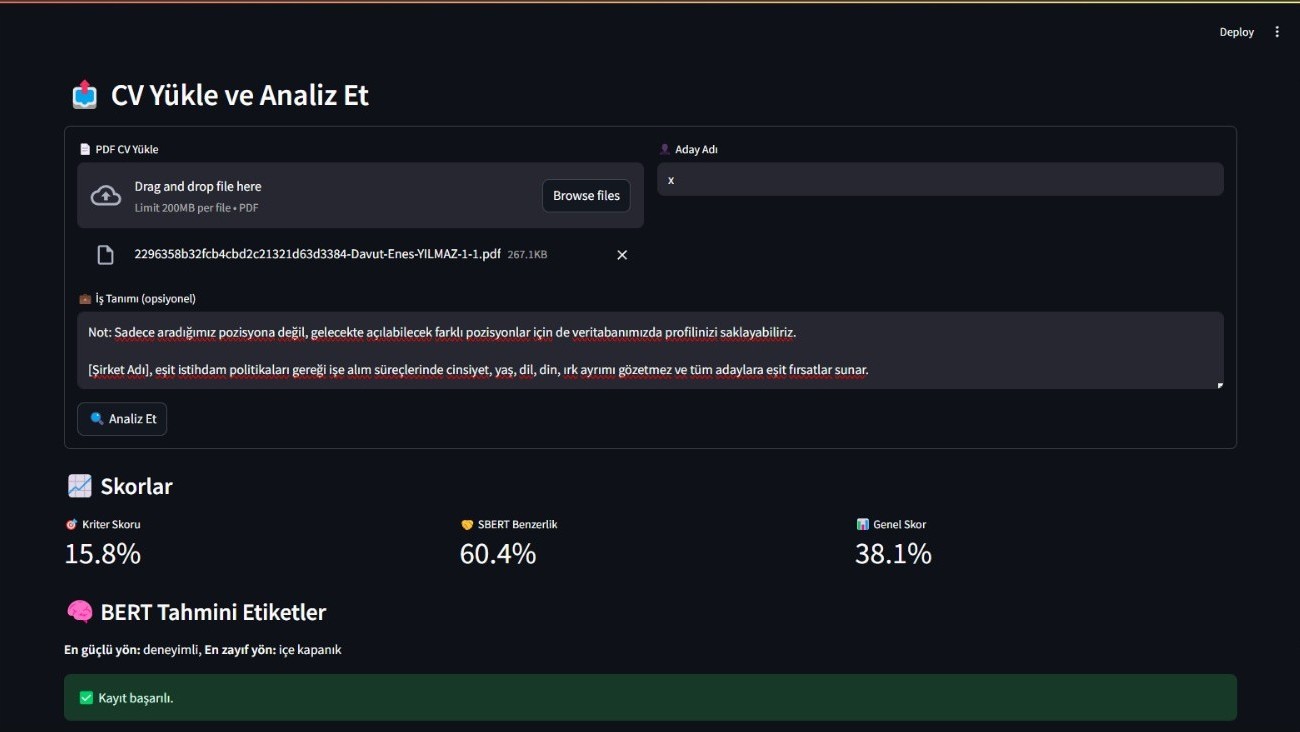
Task: Click the magnifier icon on Analiz Et
Action: pos(97,419)
